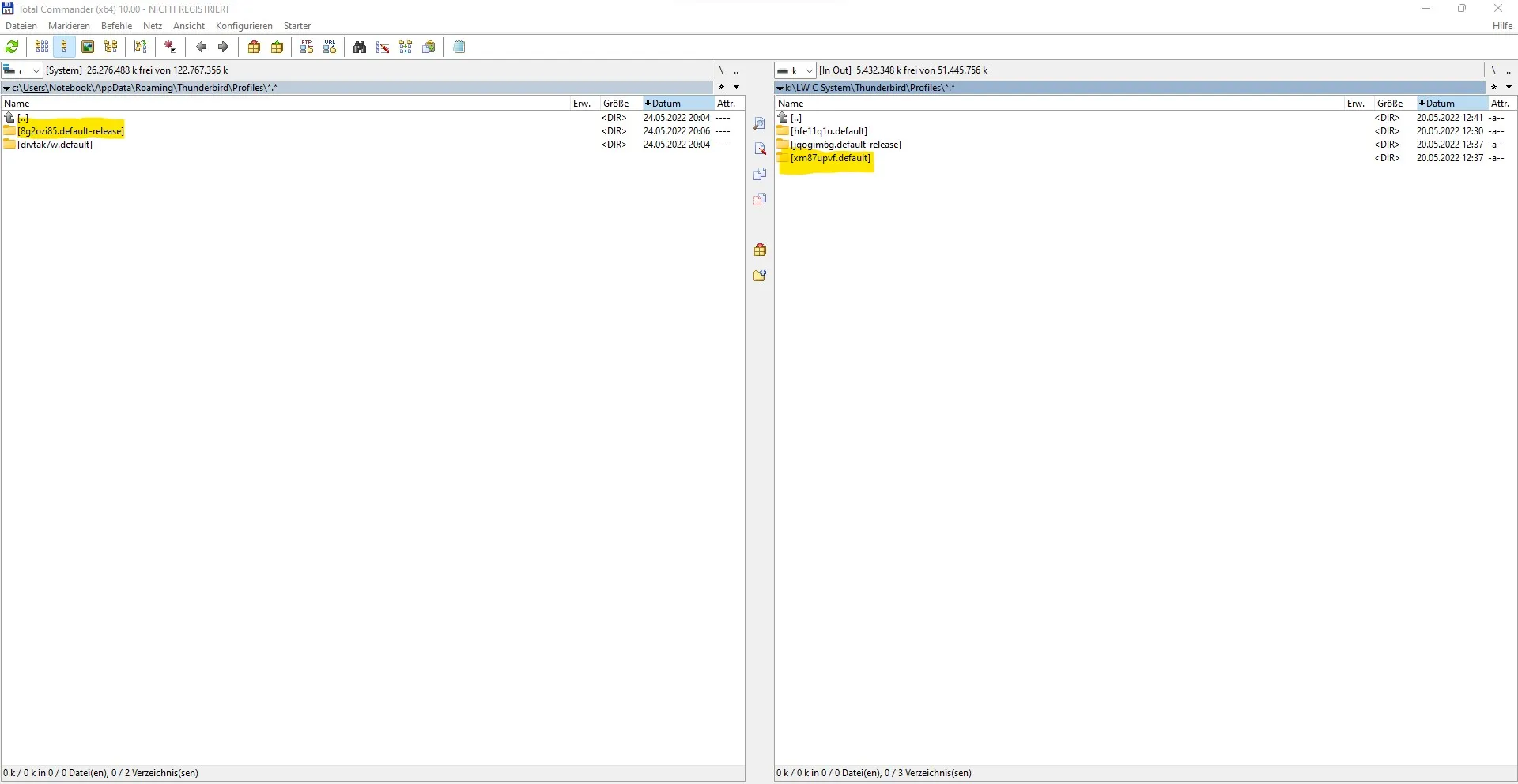Toggle the tree view toolbar button

(x=111, y=47)
